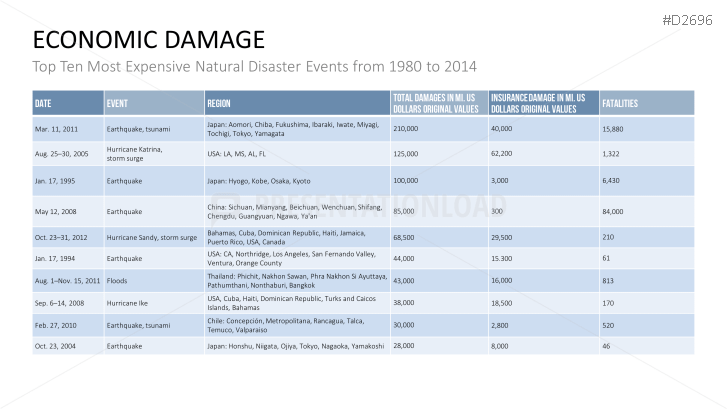Image resolution: width=727 pixels, height=409 pixels.
Task: Select the Total Damages column header
Action: pos(438,103)
